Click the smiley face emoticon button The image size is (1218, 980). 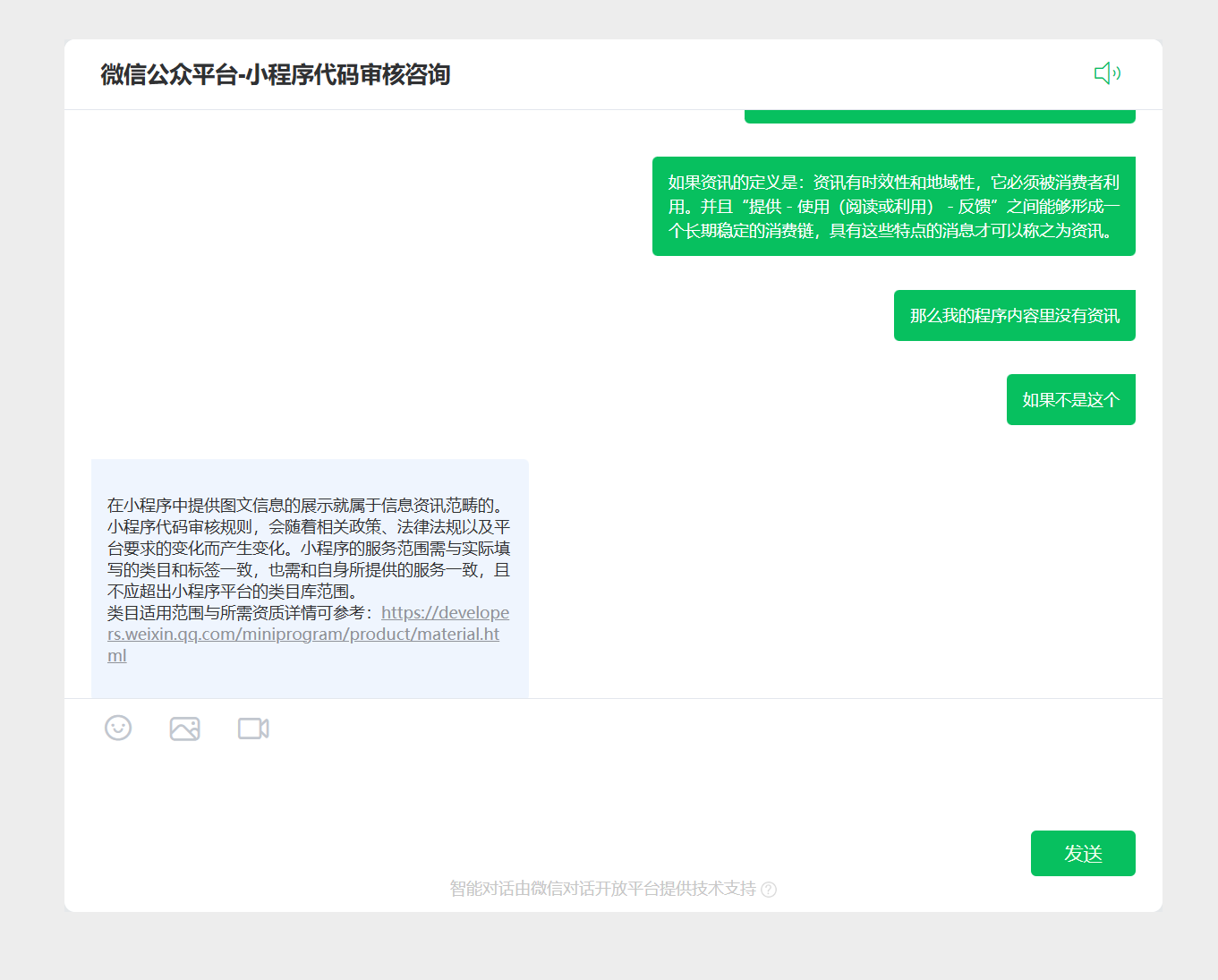point(118,728)
